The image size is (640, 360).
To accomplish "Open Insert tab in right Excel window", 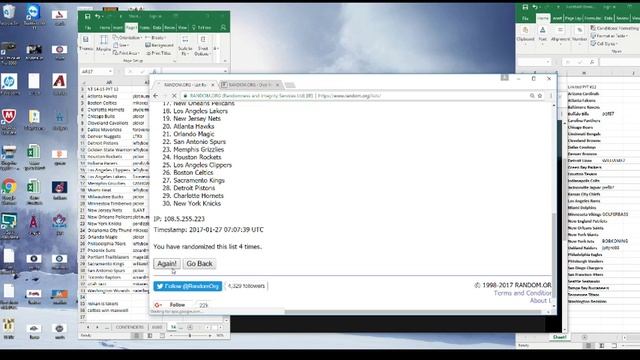I will click(557, 18).
